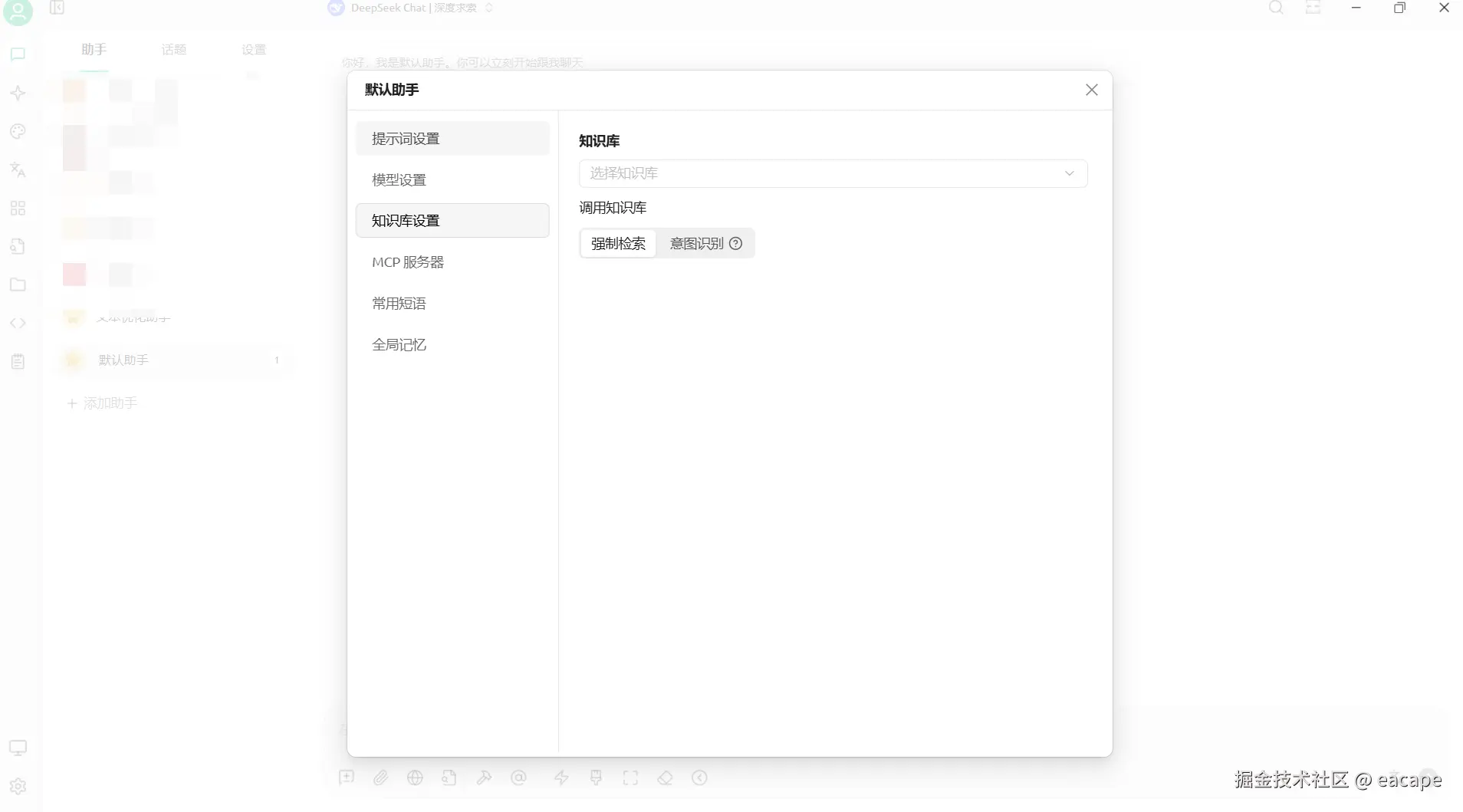
Task: Open the 选择知识库 dropdown
Action: 833,173
